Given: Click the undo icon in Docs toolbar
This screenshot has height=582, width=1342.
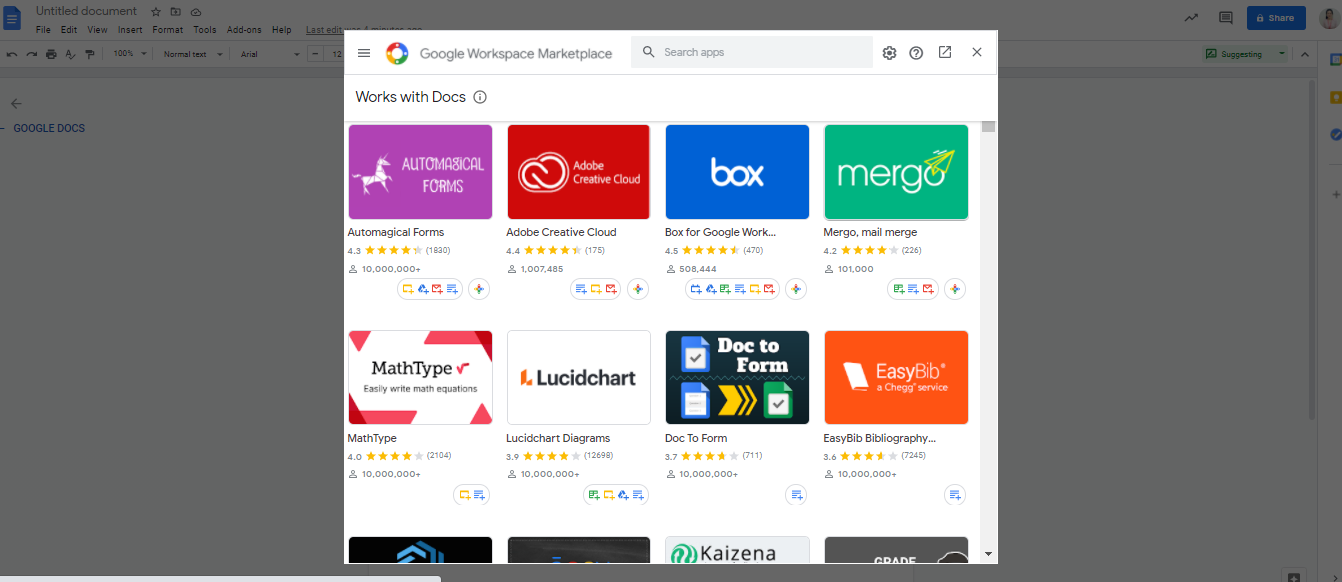Looking at the screenshot, I should (x=12, y=54).
